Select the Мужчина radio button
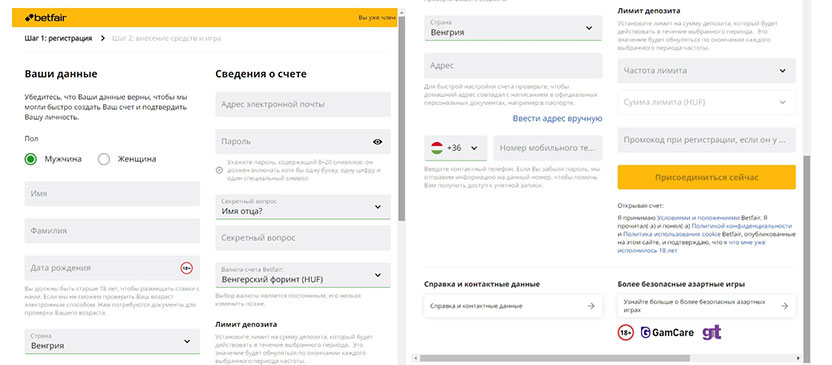 tap(31, 159)
